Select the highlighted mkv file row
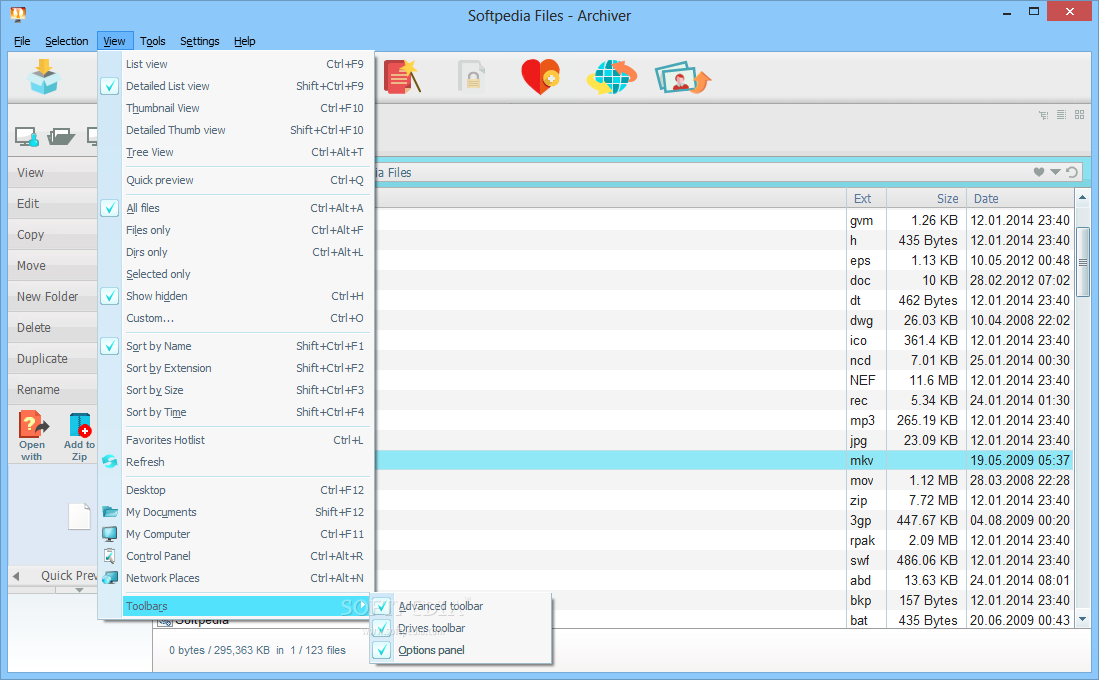 click(x=723, y=461)
